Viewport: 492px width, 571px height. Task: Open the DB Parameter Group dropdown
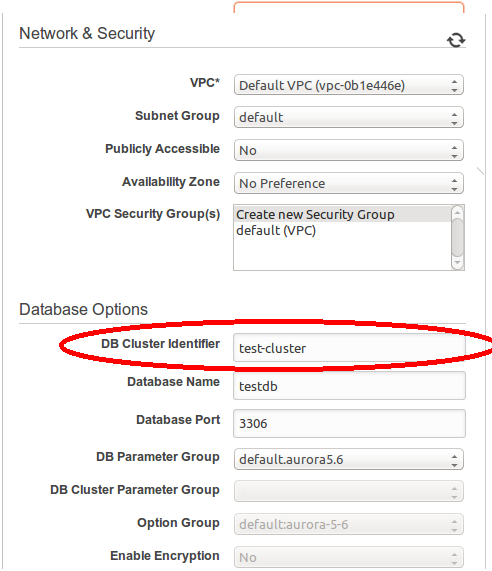click(x=349, y=459)
